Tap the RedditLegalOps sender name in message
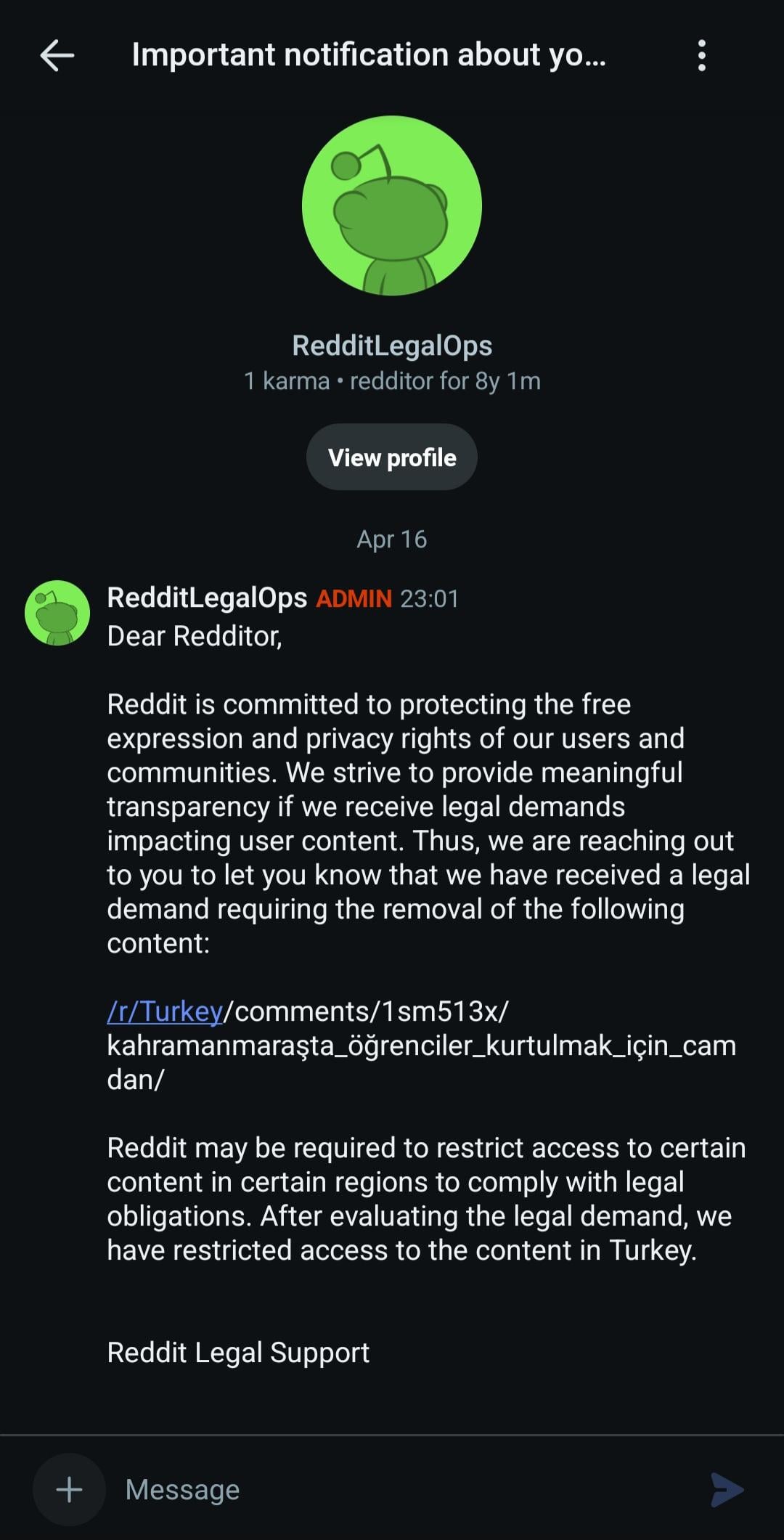 pyautogui.click(x=207, y=598)
